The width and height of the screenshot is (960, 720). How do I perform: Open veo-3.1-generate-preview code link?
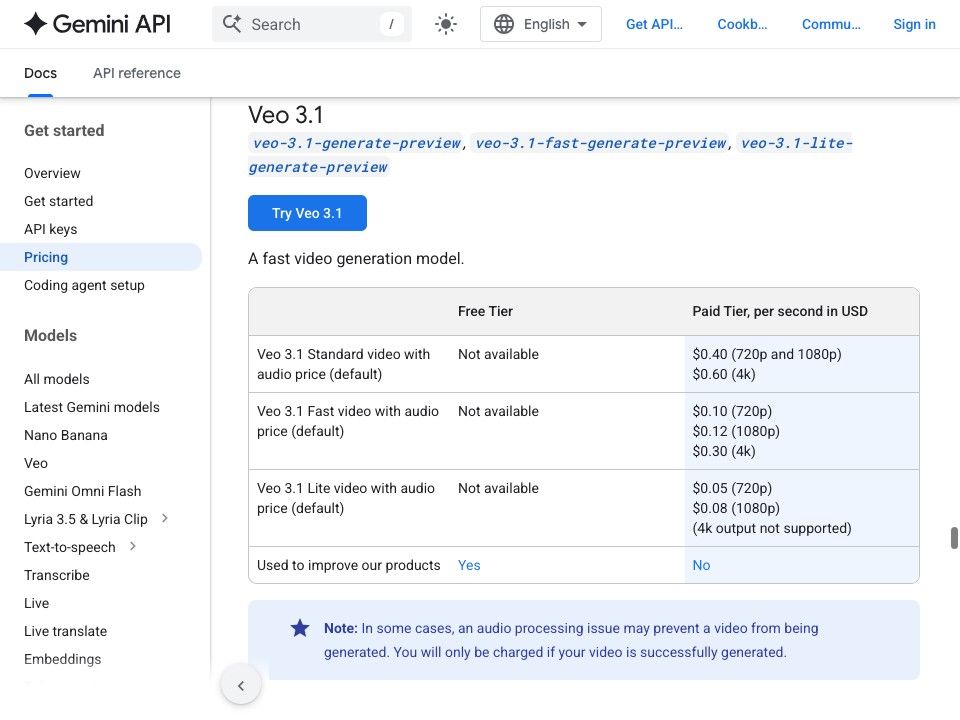(356, 143)
